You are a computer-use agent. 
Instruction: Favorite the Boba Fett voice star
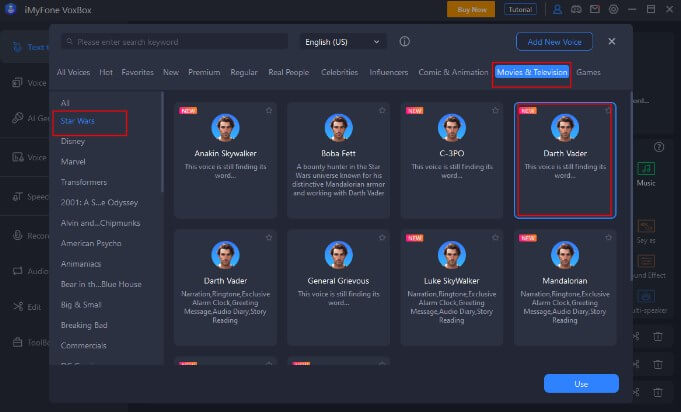click(x=382, y=110)
